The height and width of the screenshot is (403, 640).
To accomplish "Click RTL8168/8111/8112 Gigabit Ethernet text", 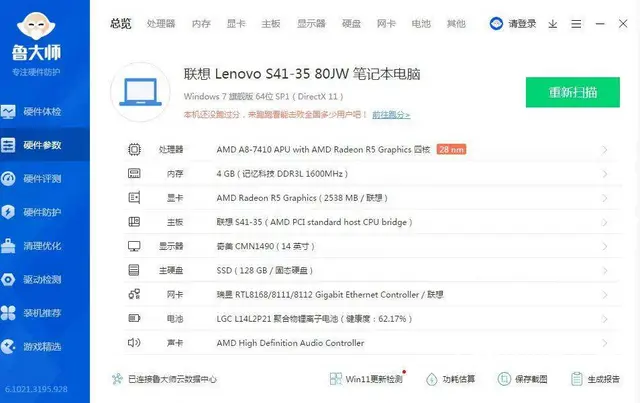I will pos(330,294).
